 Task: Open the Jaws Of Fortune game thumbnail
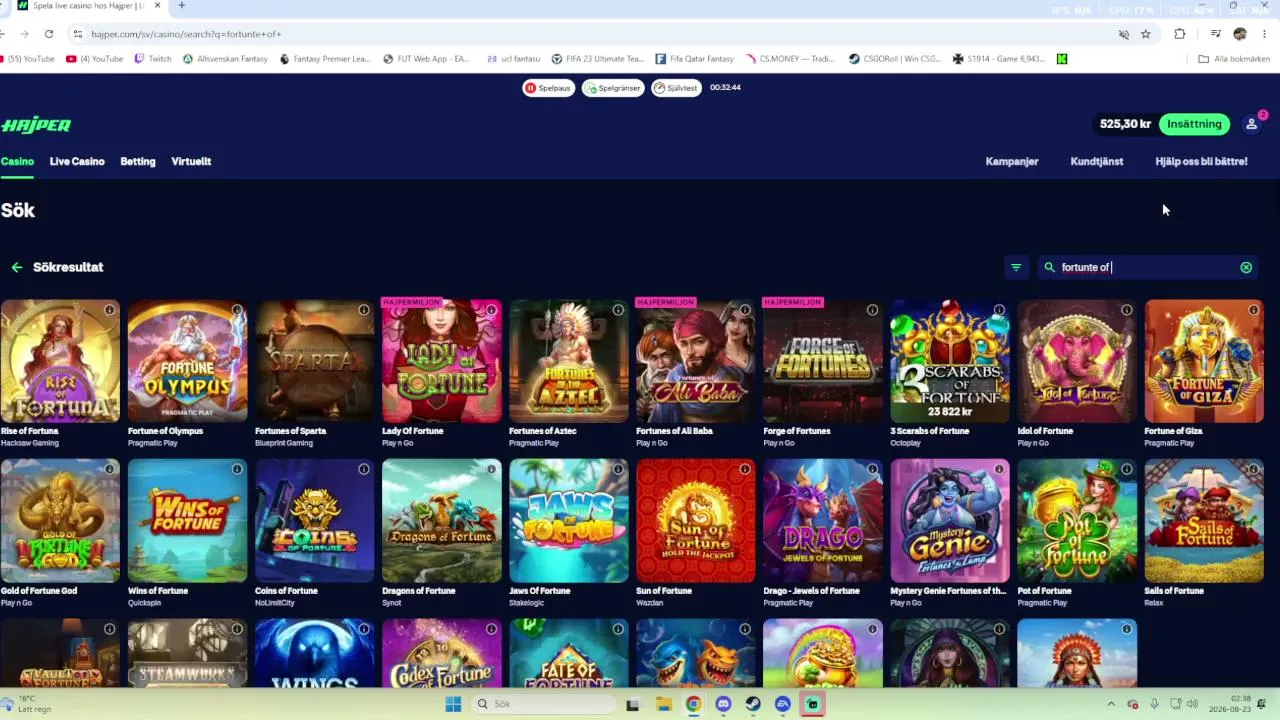(568, 521)
